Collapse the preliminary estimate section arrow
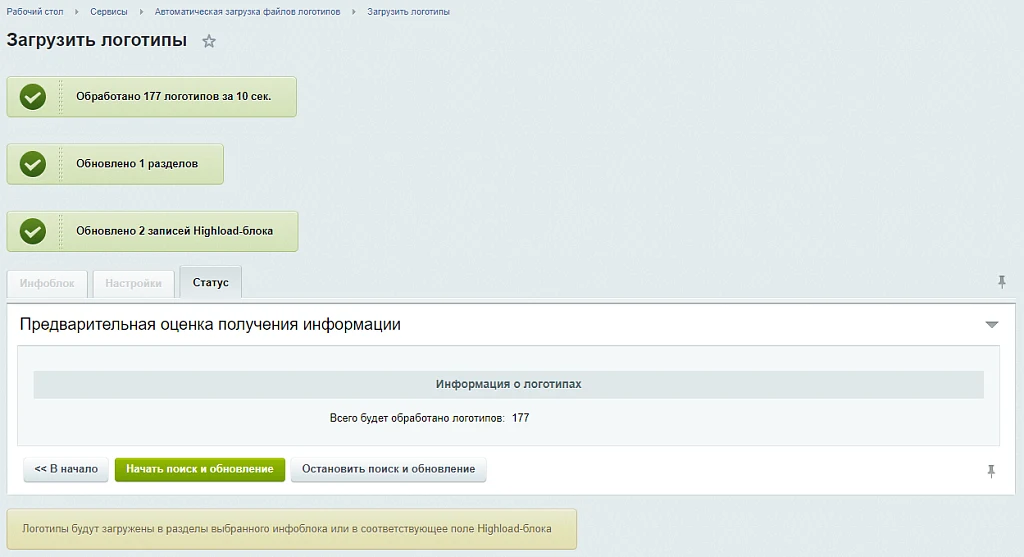The width and height of the screenshot is (1024, 557). (991, 325)
